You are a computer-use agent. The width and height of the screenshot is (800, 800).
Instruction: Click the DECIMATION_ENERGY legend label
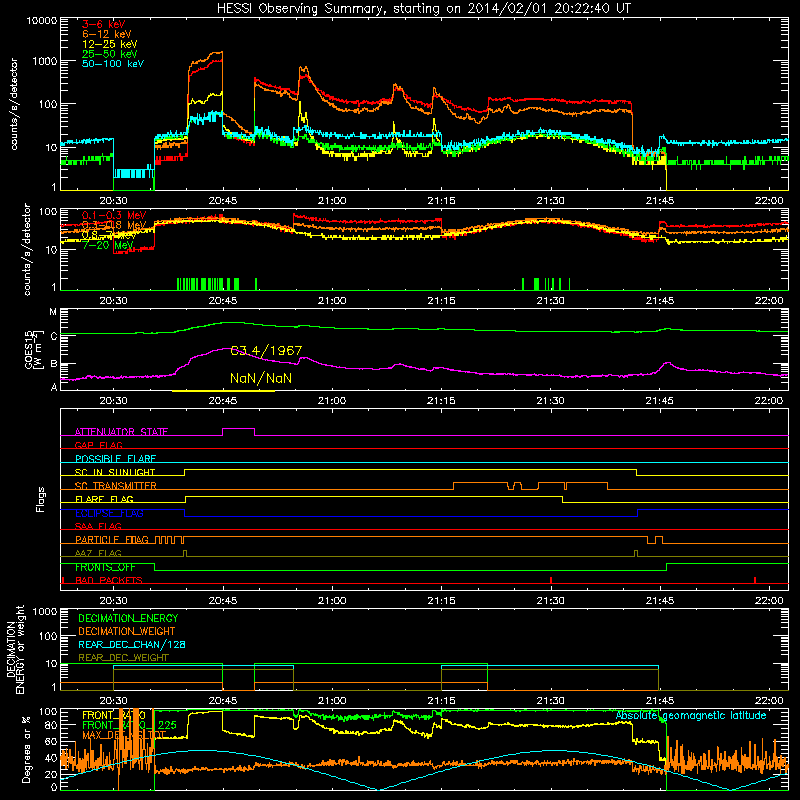click(x=128, y=618)
